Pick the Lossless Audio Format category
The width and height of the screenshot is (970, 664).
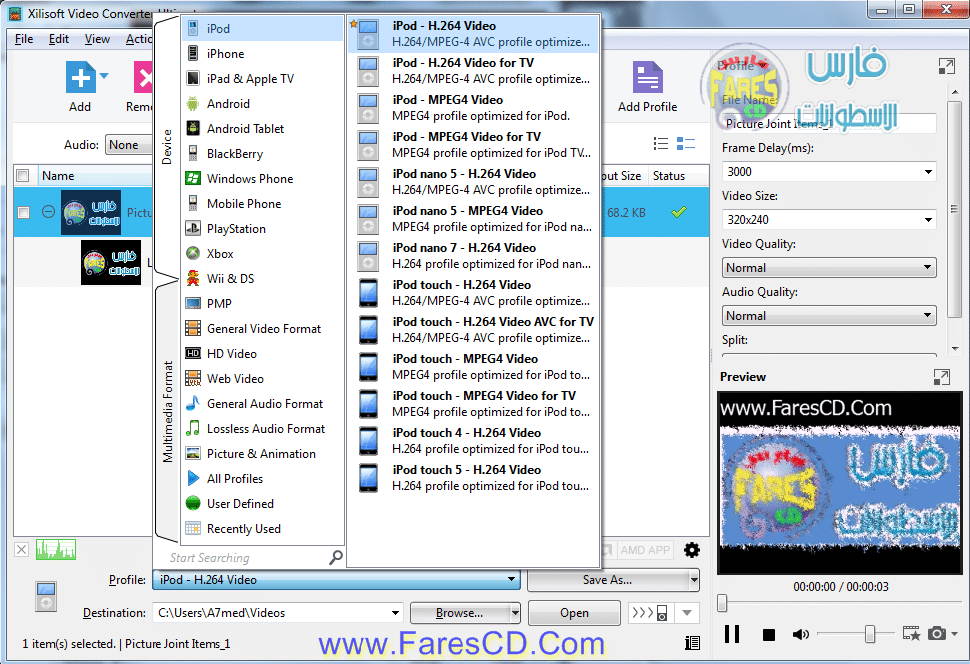263,428
